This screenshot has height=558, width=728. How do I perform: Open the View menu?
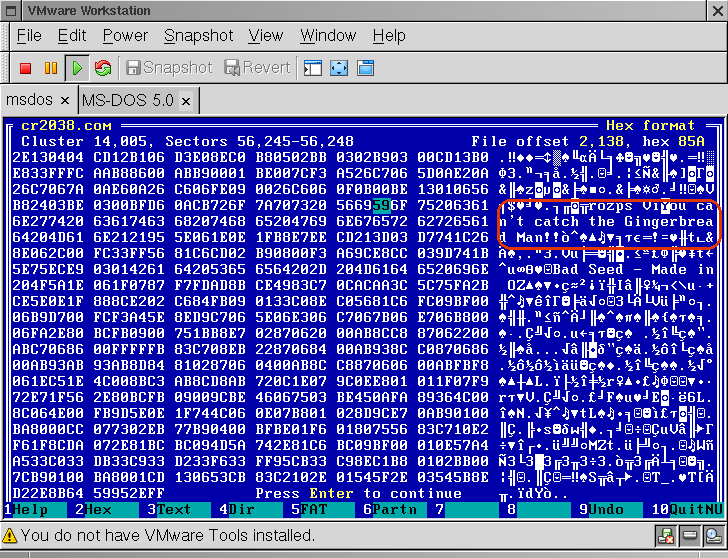(x=266, y=36)
